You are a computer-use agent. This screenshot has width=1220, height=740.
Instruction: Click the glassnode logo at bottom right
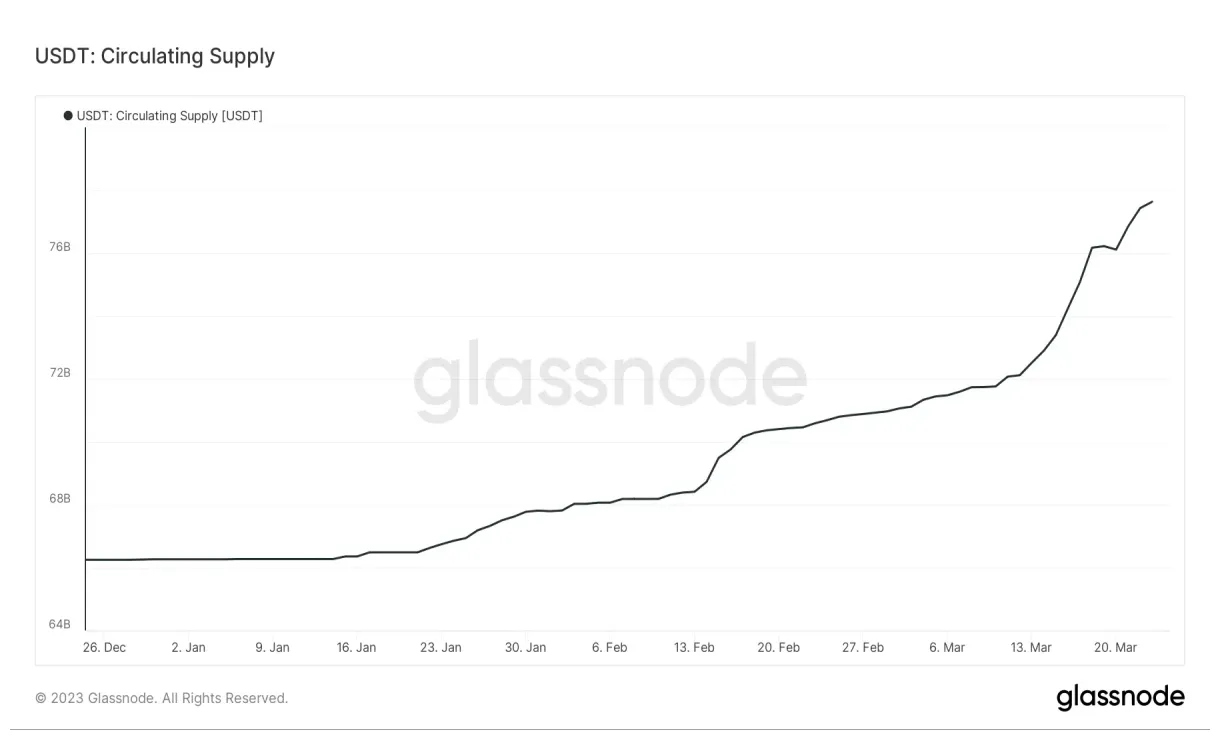point(1120,697)
